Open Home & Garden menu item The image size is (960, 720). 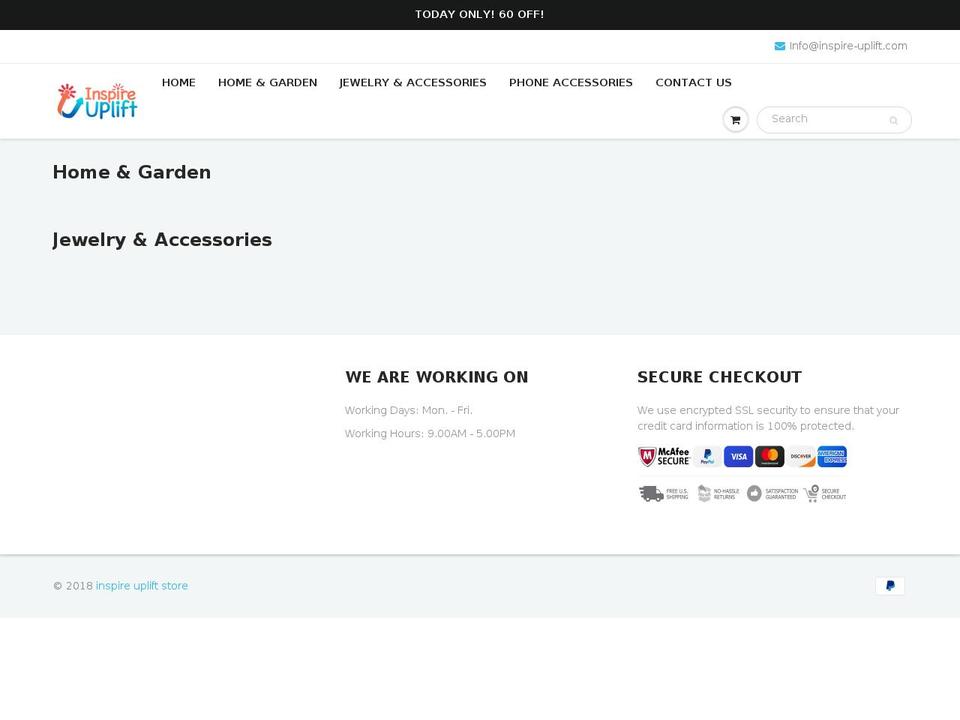[268, 83]
